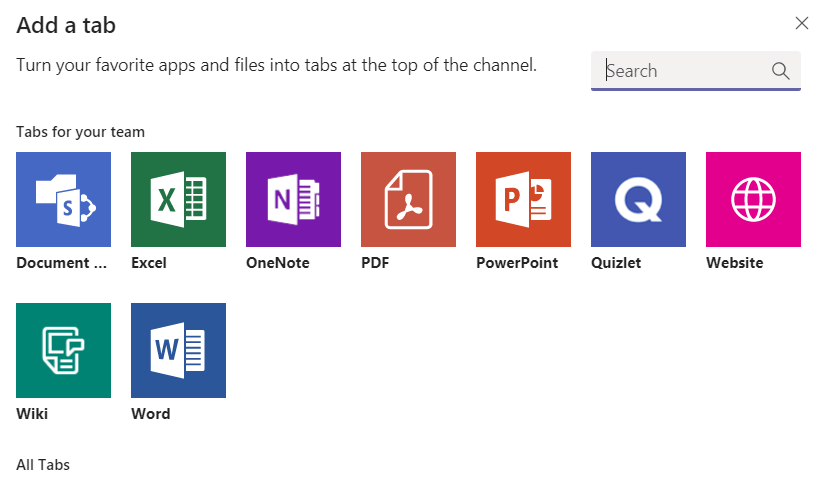Select the "Wiki" label below the tile
The width and height of the screenshot is (816, 478).
click(x=32, y=414)
